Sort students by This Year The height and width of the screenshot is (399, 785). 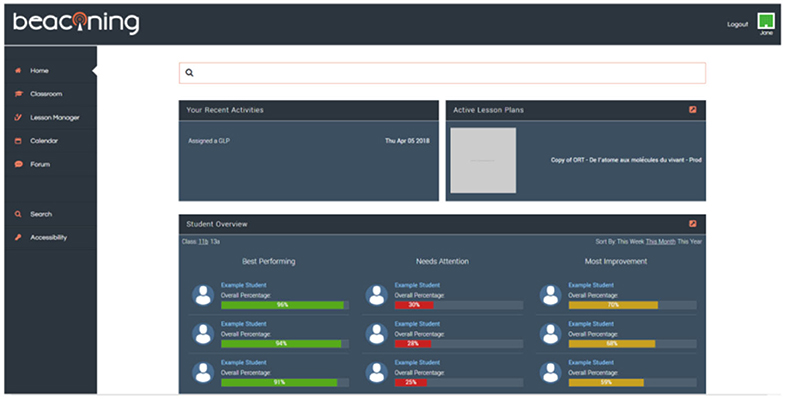689,242
